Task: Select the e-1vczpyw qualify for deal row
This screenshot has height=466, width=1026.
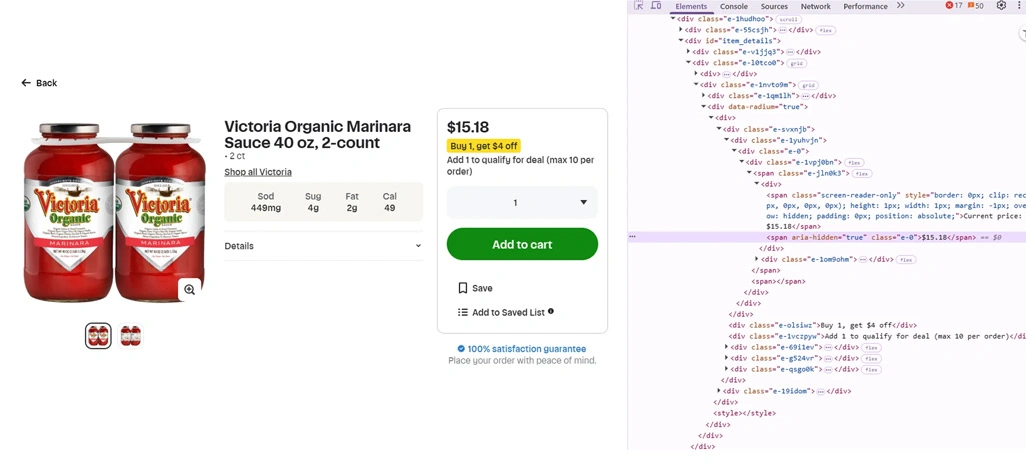Action: (x=877, y=336)
